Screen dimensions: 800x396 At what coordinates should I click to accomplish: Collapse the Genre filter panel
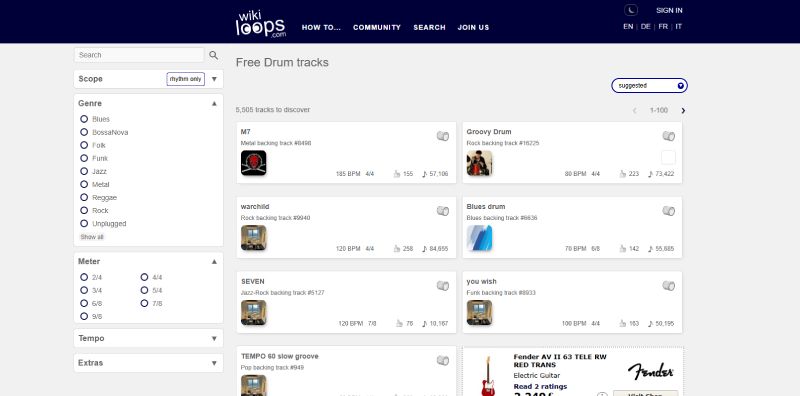click(x=214, y=104)
